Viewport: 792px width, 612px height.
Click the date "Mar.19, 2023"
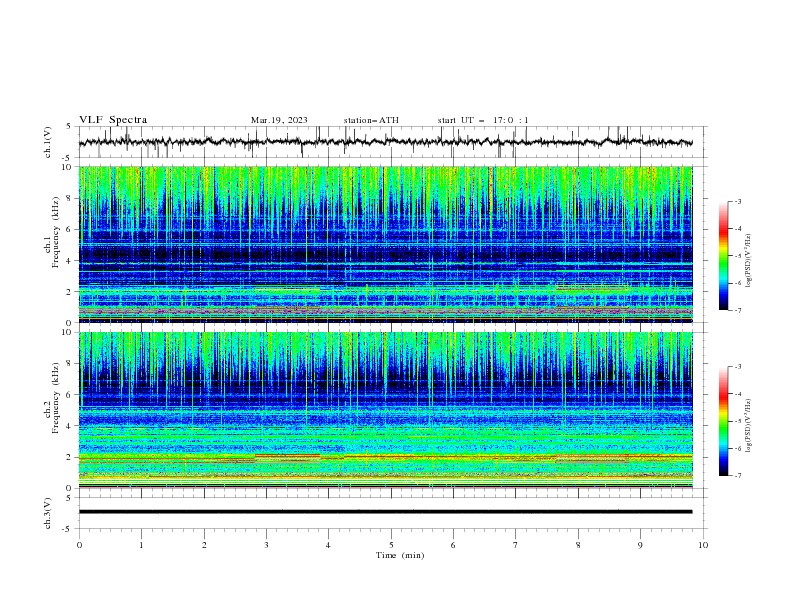(x=279, y=120)
